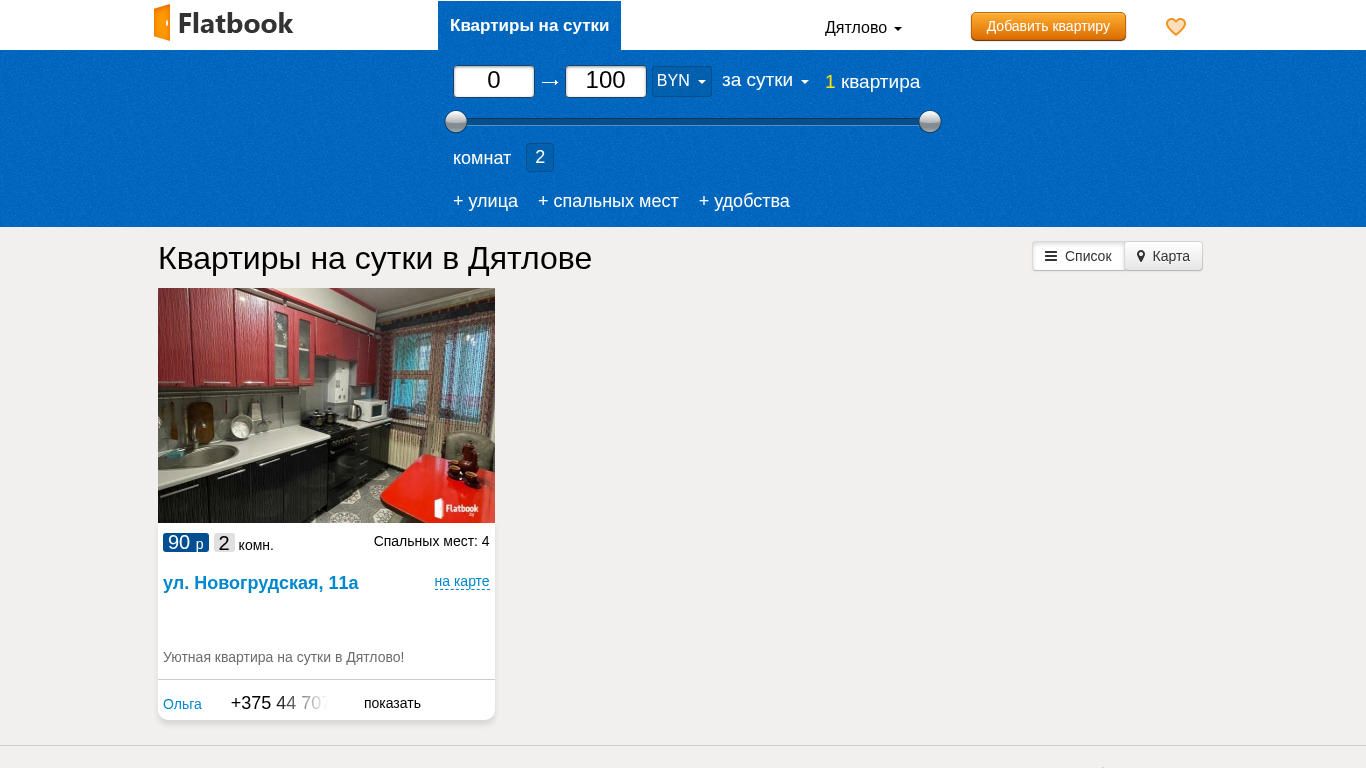Expand the + улица filter
Image resolution: width=1366 pixels, height=768 pixels.
(x=485, y=201)
